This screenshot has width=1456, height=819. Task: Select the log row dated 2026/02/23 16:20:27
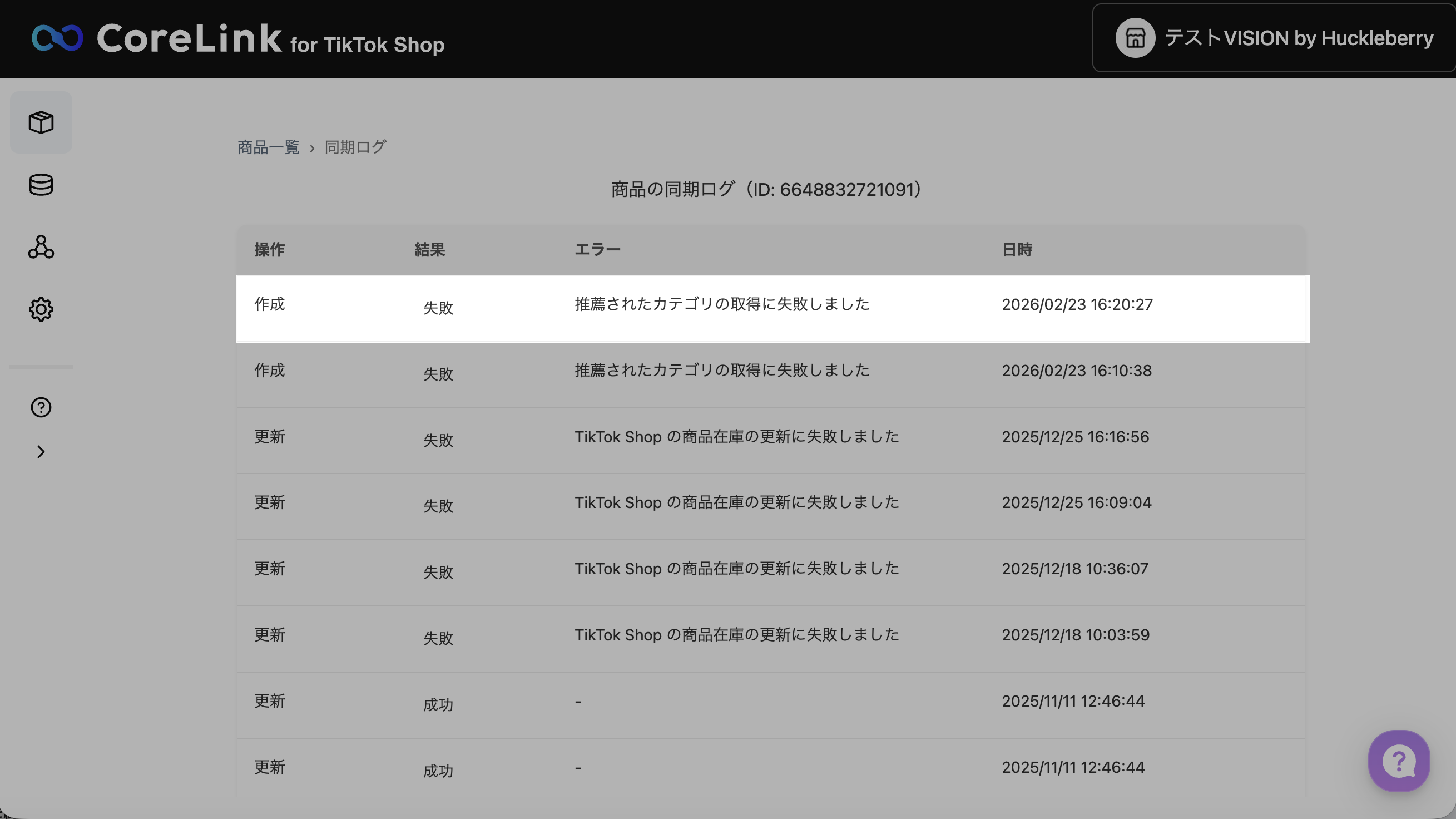(772, 309)
